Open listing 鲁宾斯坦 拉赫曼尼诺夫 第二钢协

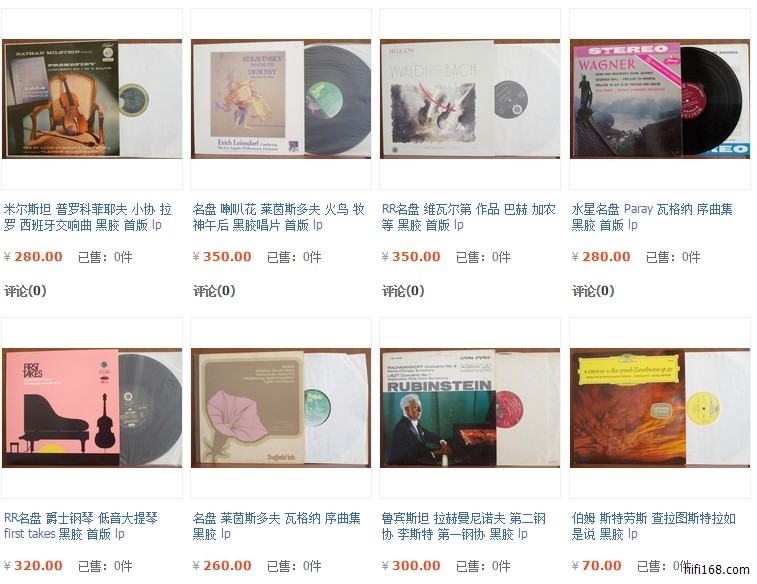[463, 526]
